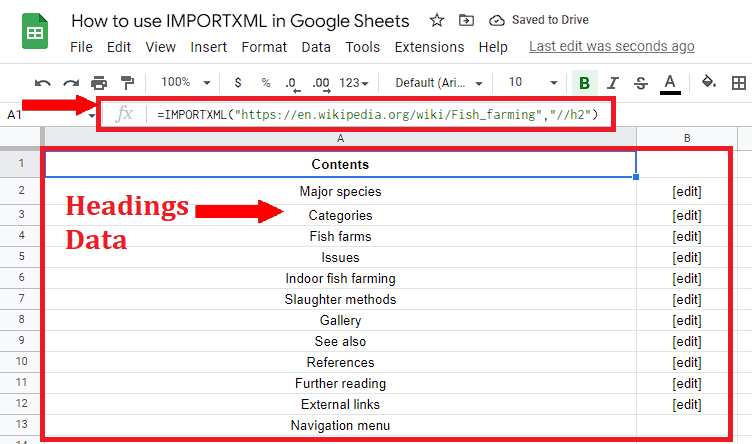Select the Further reading cell
The height and width of the screenshot is (444, 752).
click(340, 384)
